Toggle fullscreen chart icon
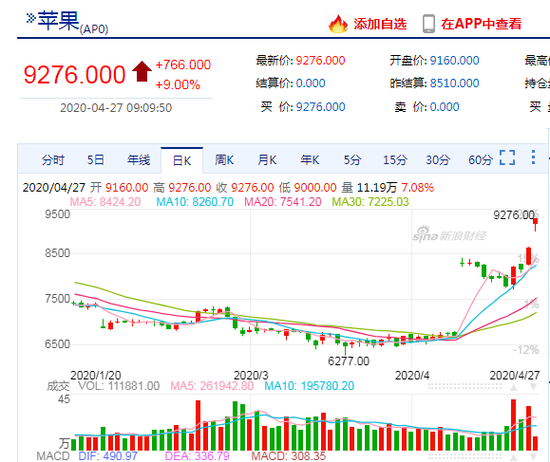 click(507, 157)
